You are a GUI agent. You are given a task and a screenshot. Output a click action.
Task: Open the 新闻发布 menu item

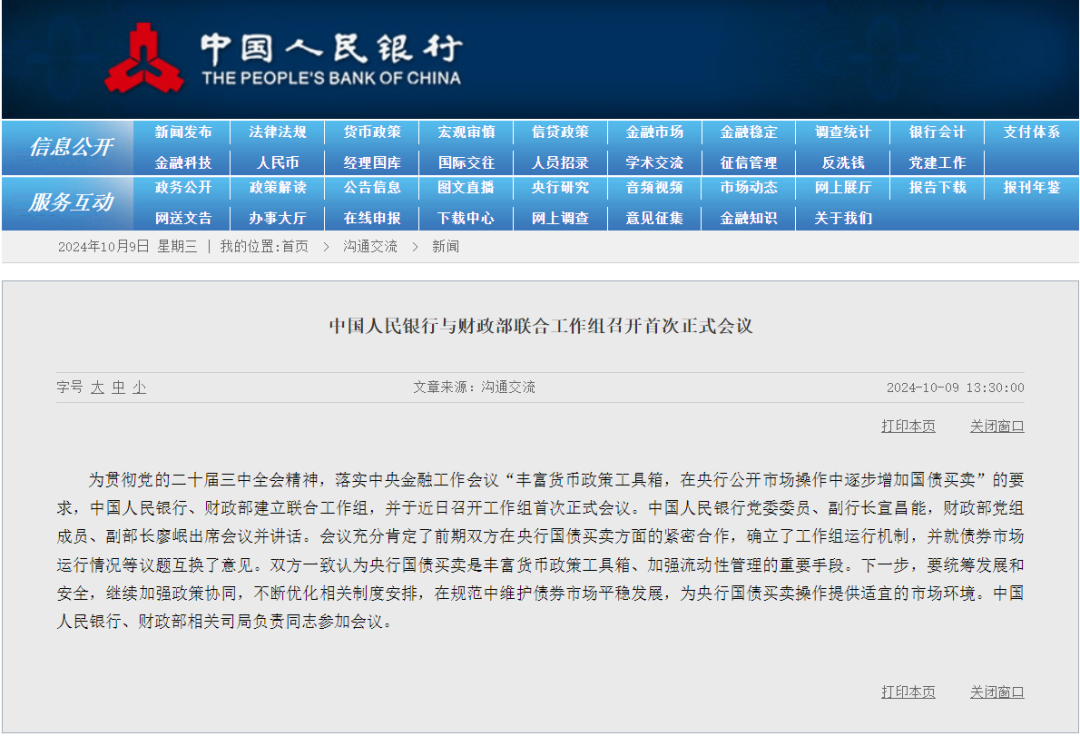click(183, 132)
